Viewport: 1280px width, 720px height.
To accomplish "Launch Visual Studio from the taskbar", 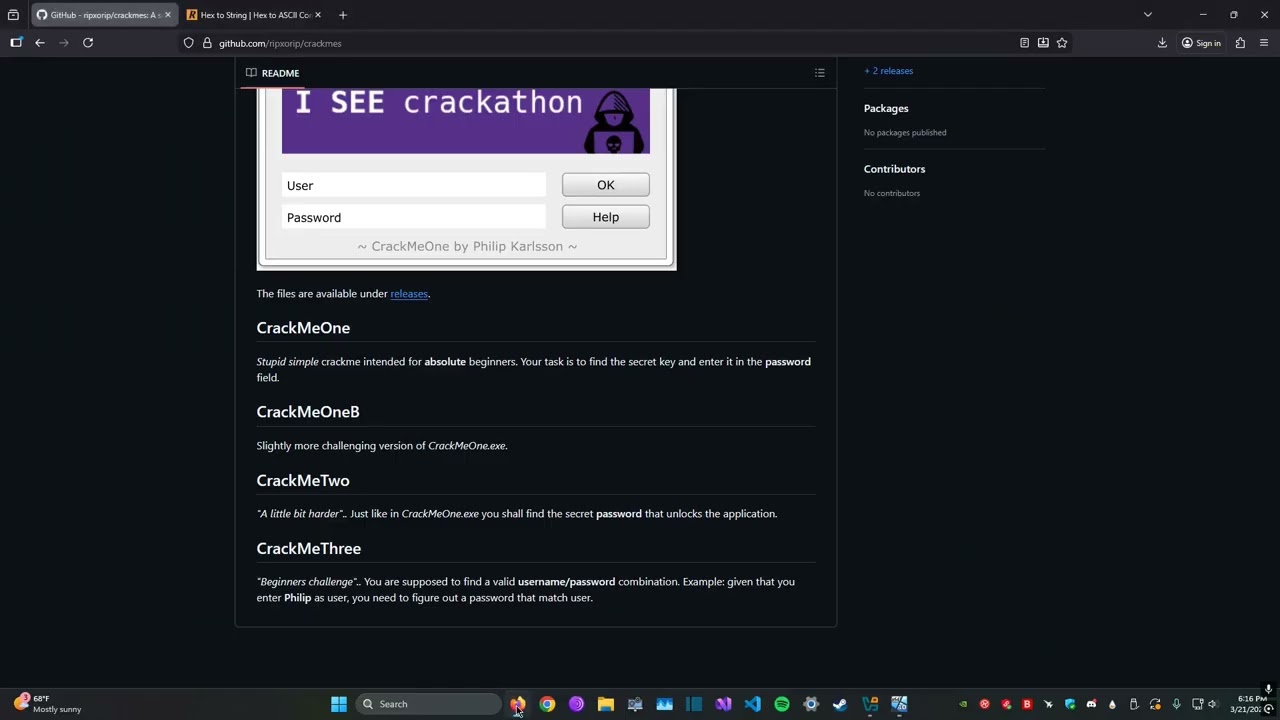I will click(723, 704).
